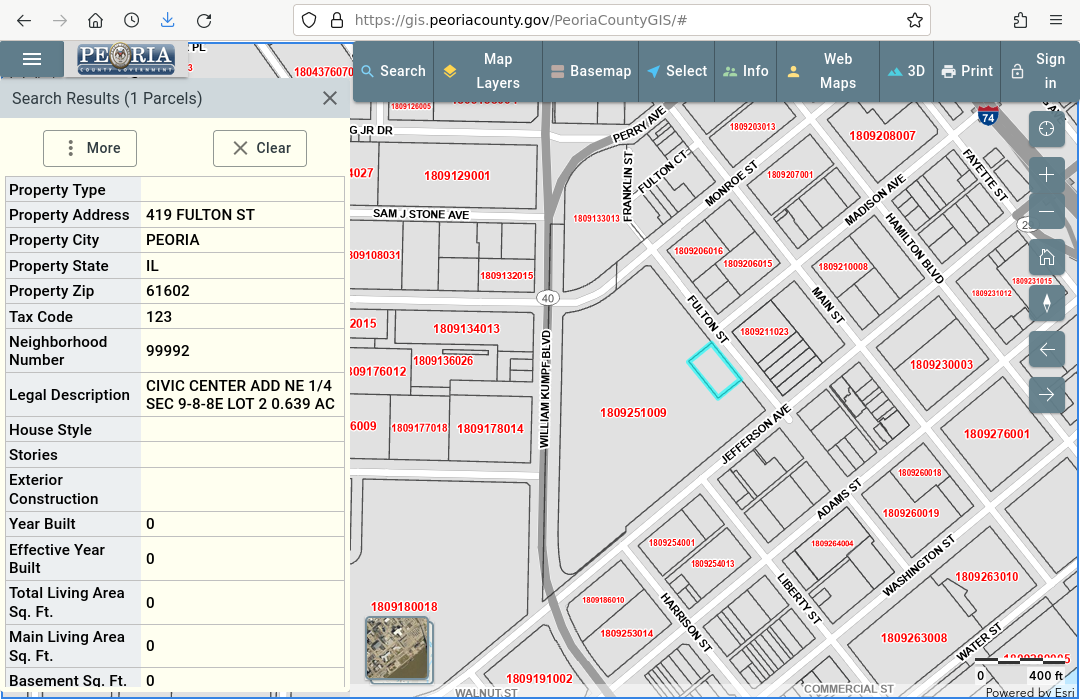
Task: Return map to home extent
Action: (x=1046, y=257)
